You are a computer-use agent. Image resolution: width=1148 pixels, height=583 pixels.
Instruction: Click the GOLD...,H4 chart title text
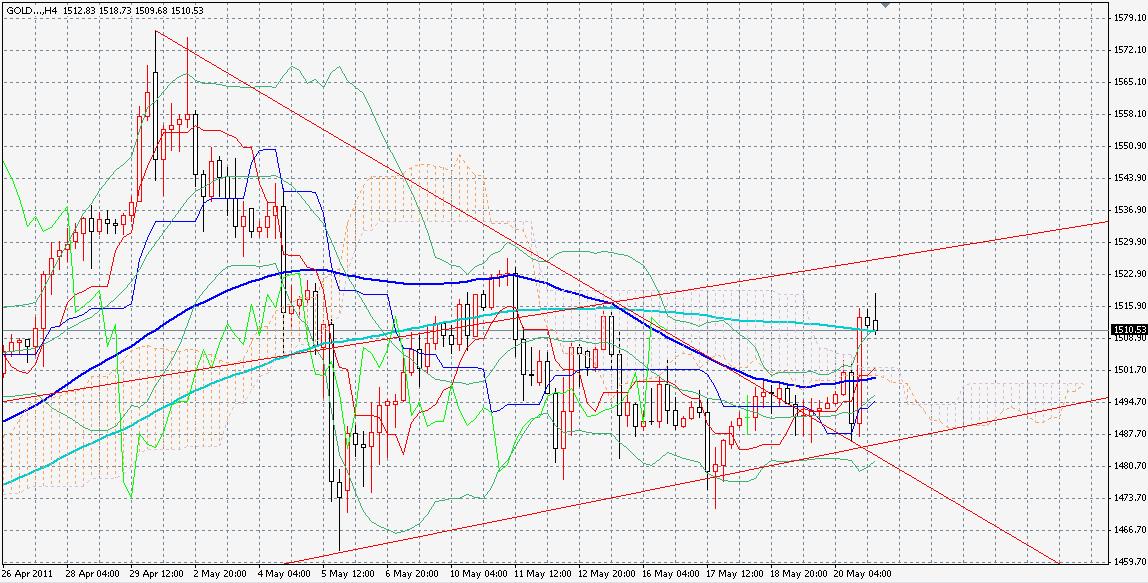pos(31,10)
